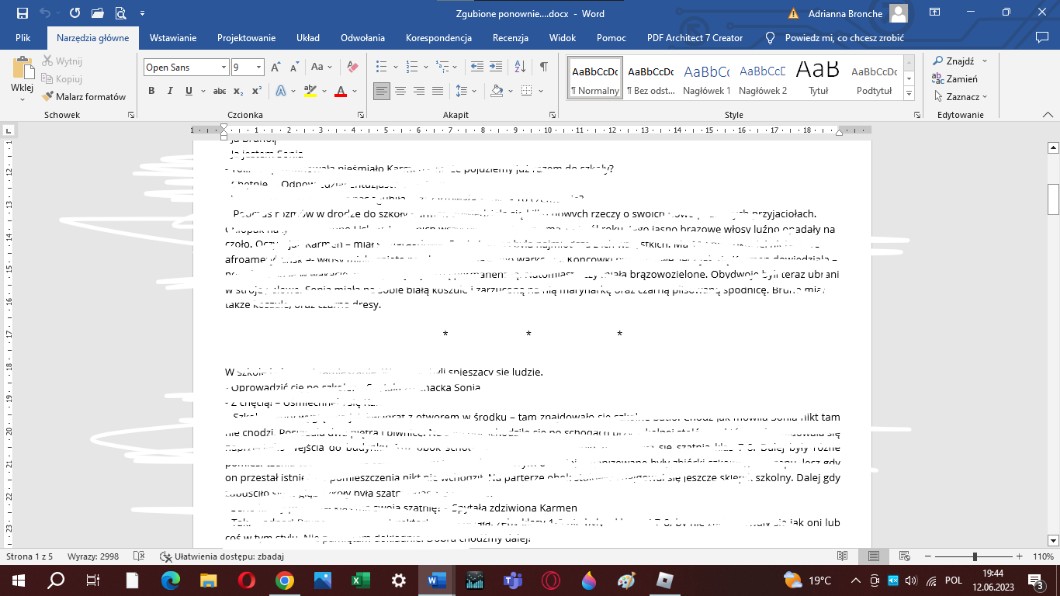This screenshot has width=1060, height=596.
Task: Clear all formatting with the eraser icon
Action: point(351,67)
